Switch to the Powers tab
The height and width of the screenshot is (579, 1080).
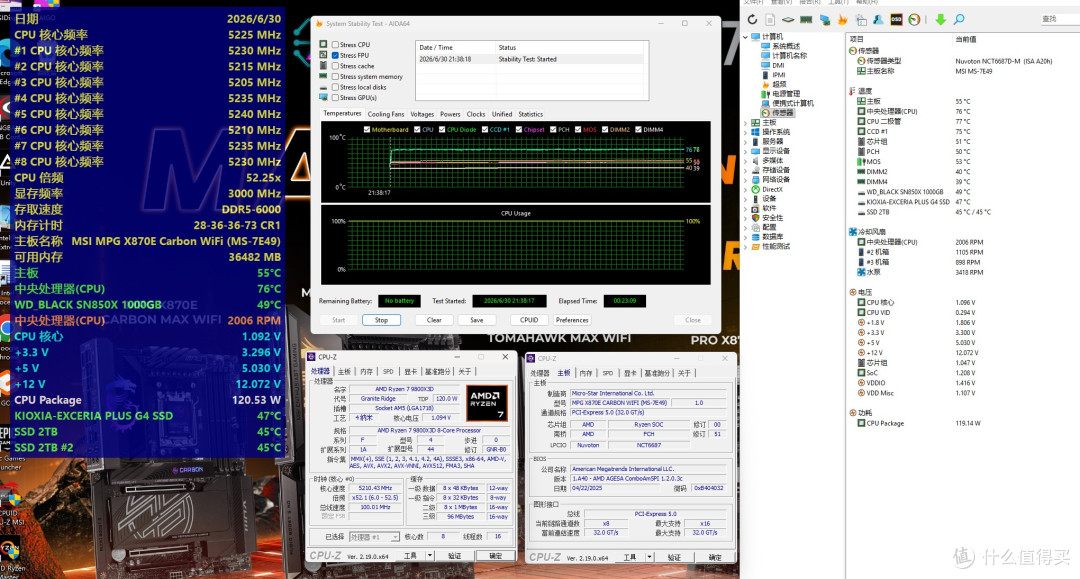tap(450, 114)
